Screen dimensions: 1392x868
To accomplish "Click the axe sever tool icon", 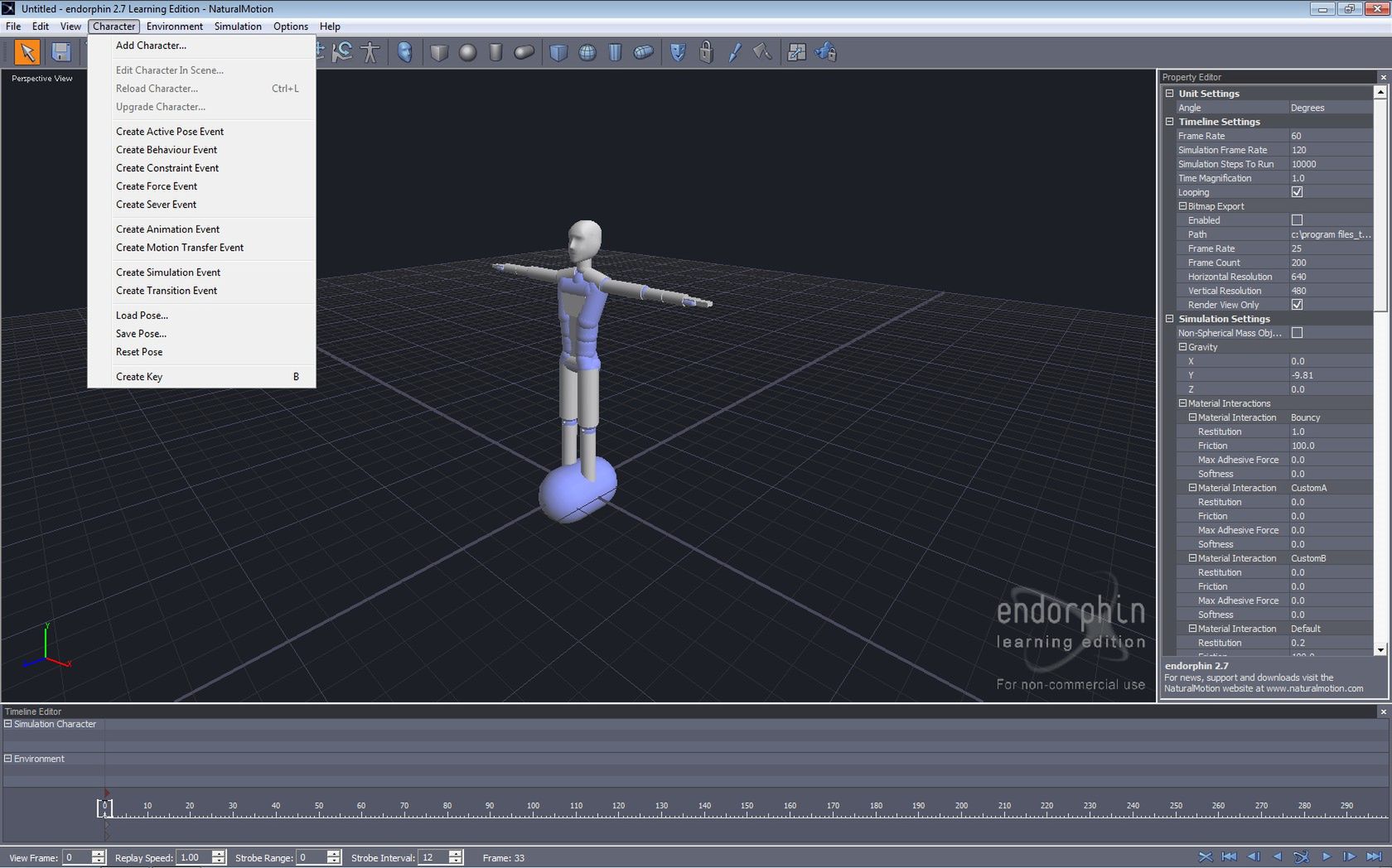I will (x=762, y=52).
